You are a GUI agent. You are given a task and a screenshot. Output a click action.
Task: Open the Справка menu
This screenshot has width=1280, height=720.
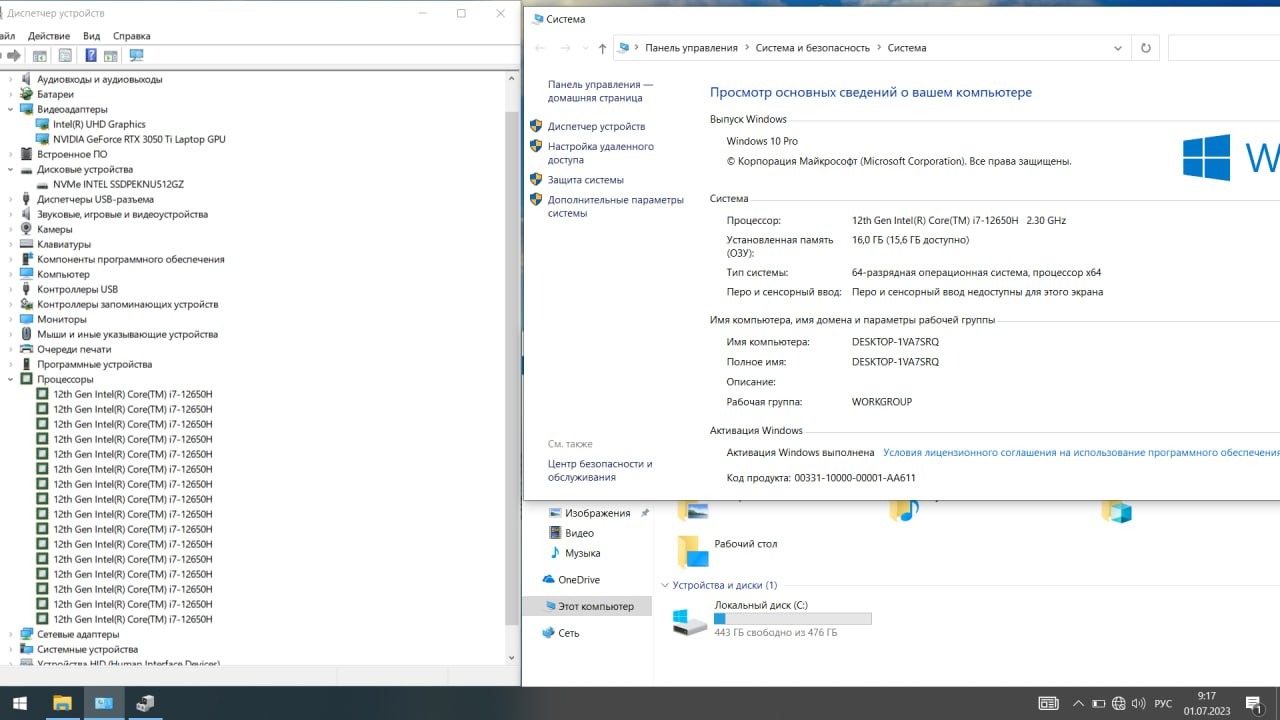click(x=131, y=36)
